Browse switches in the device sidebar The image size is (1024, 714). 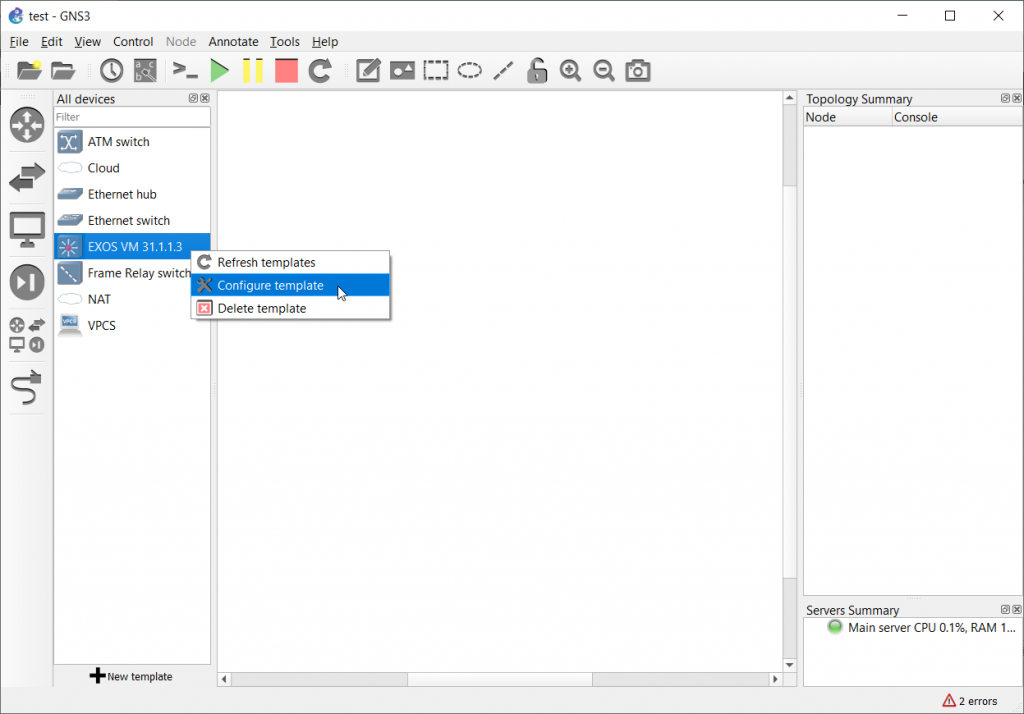tap(27, 177)
